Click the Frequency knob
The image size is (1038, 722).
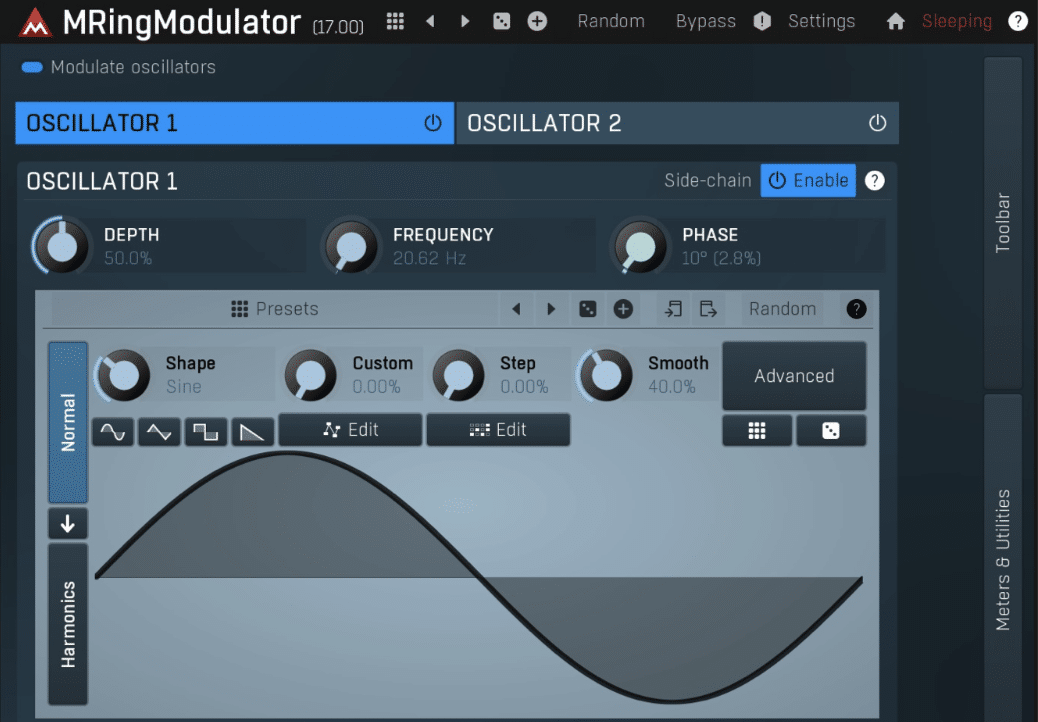351,246
